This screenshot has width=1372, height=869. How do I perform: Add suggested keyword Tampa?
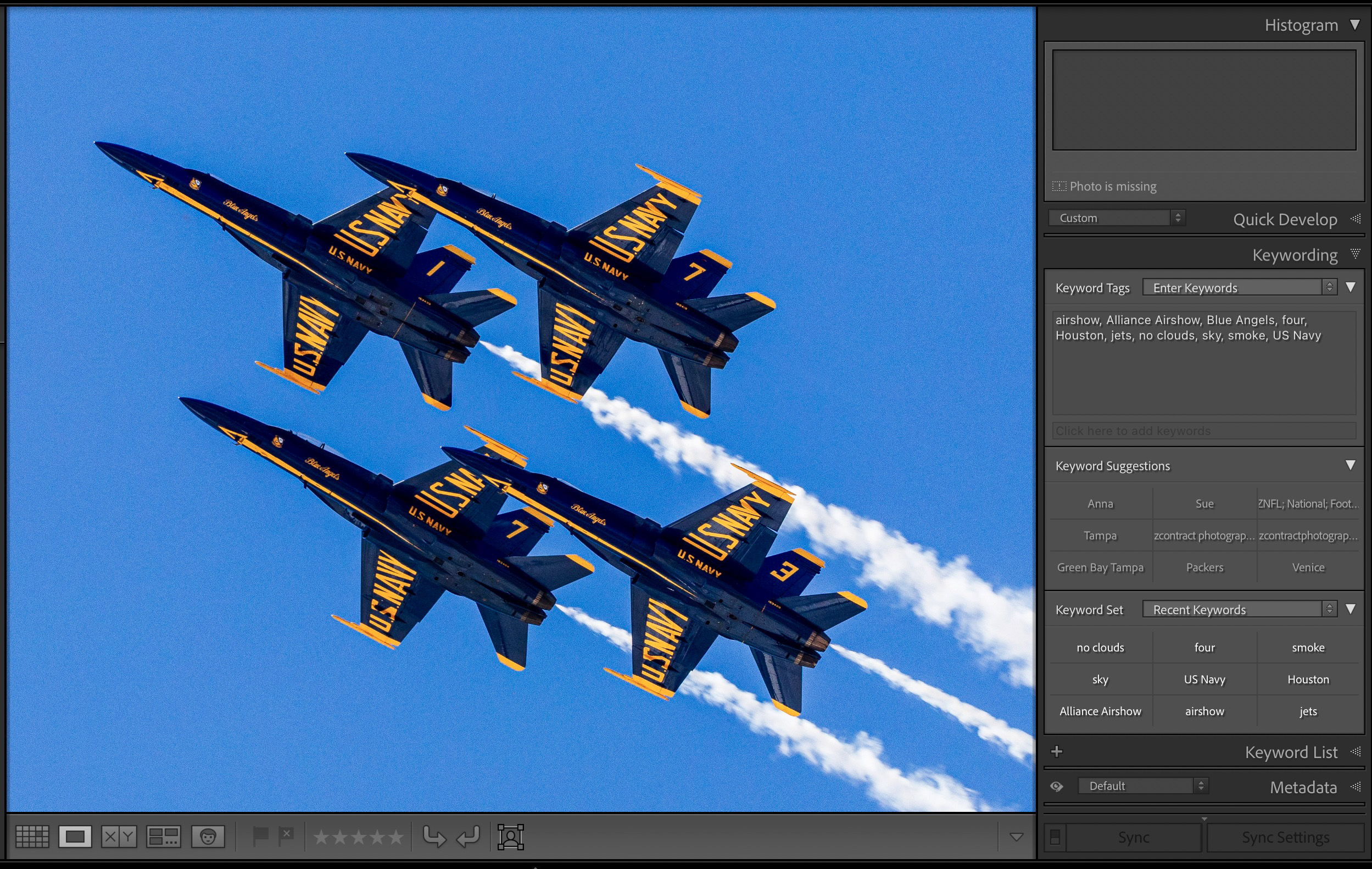(x=1100, y=535)
